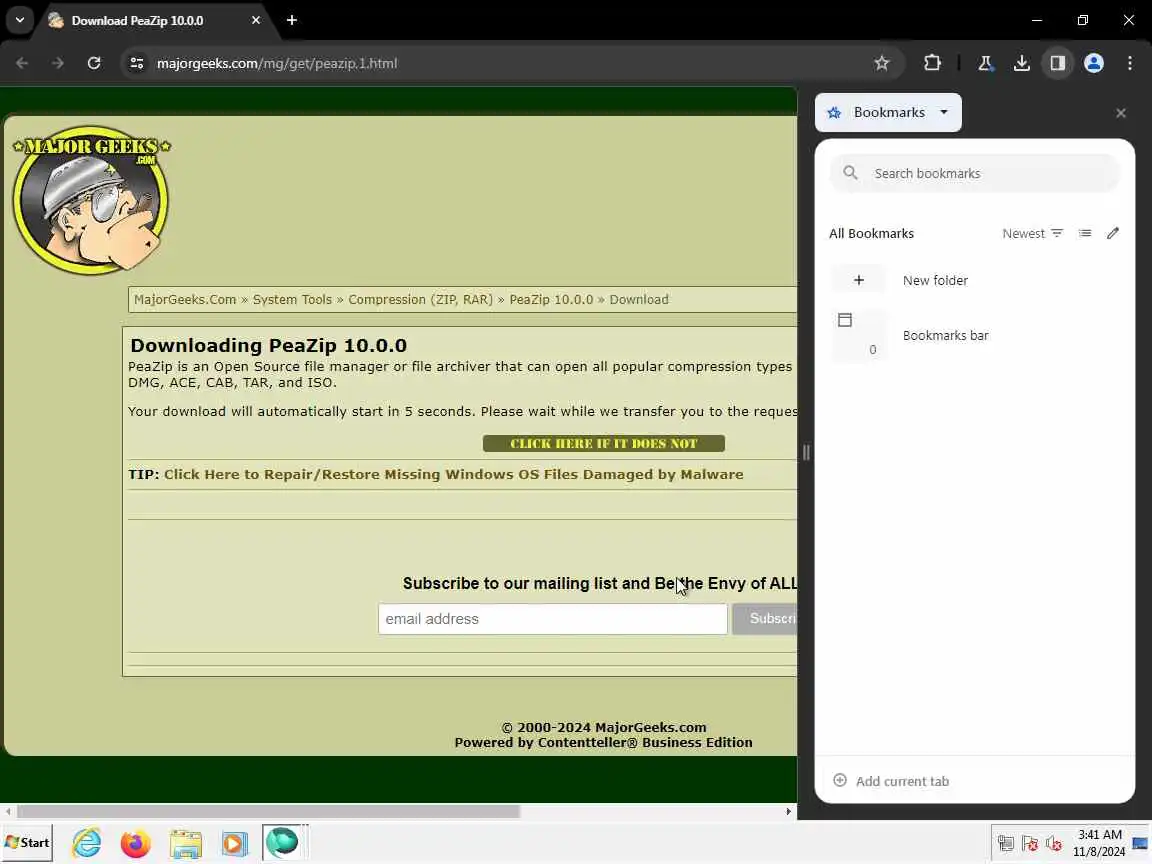Click the Show desktop button

(x=1141, y=843)
